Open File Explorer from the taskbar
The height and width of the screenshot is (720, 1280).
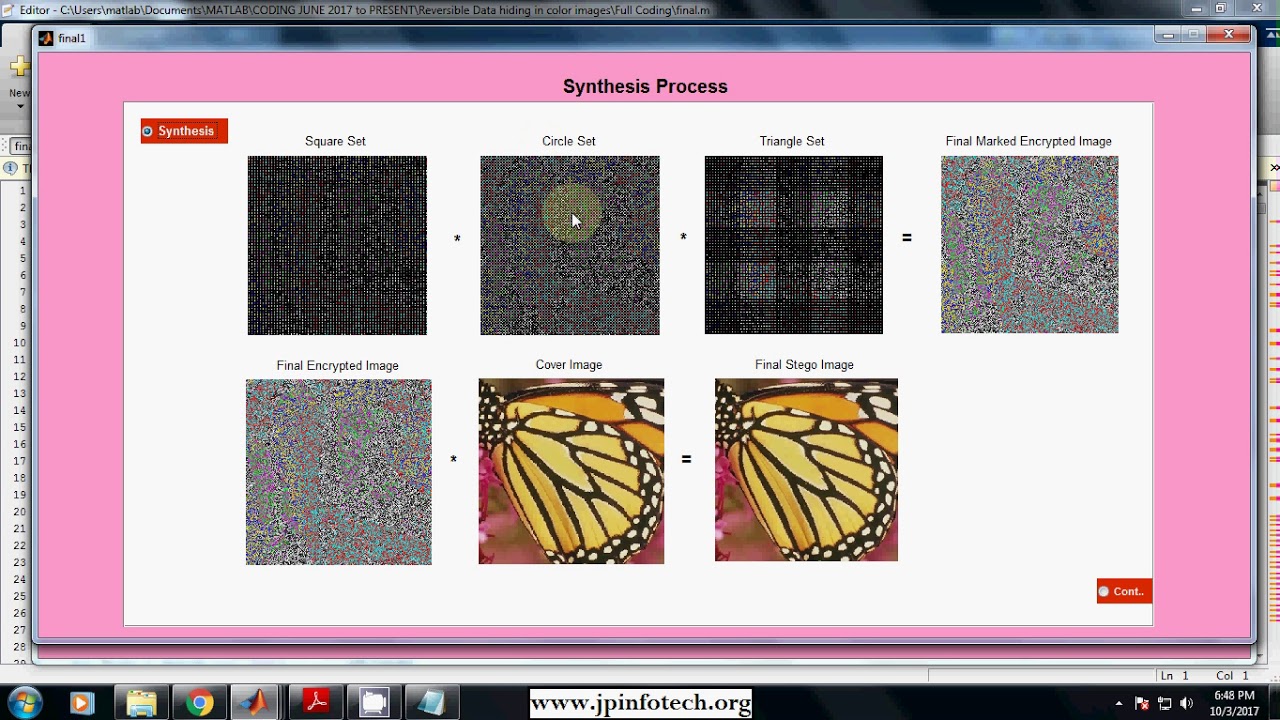pyautogui.click(x=141, y=703)
